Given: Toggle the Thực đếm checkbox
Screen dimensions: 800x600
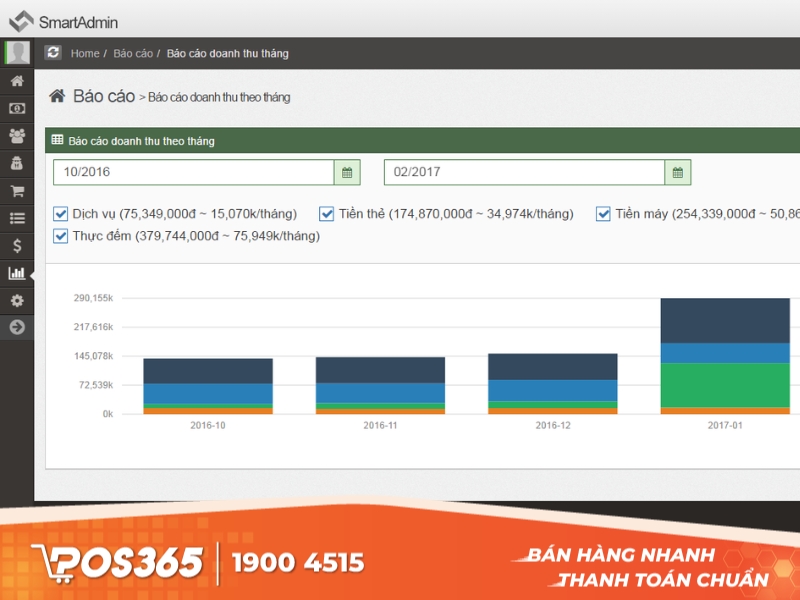Looking at the screenshot, I should pos(60,237).
